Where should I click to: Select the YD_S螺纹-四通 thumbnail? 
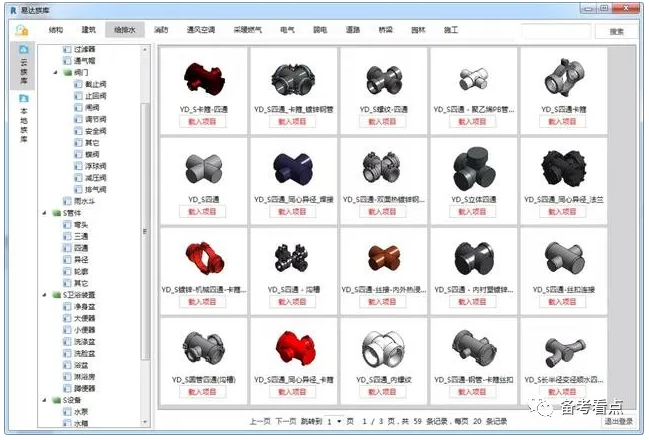click(383, 80)
